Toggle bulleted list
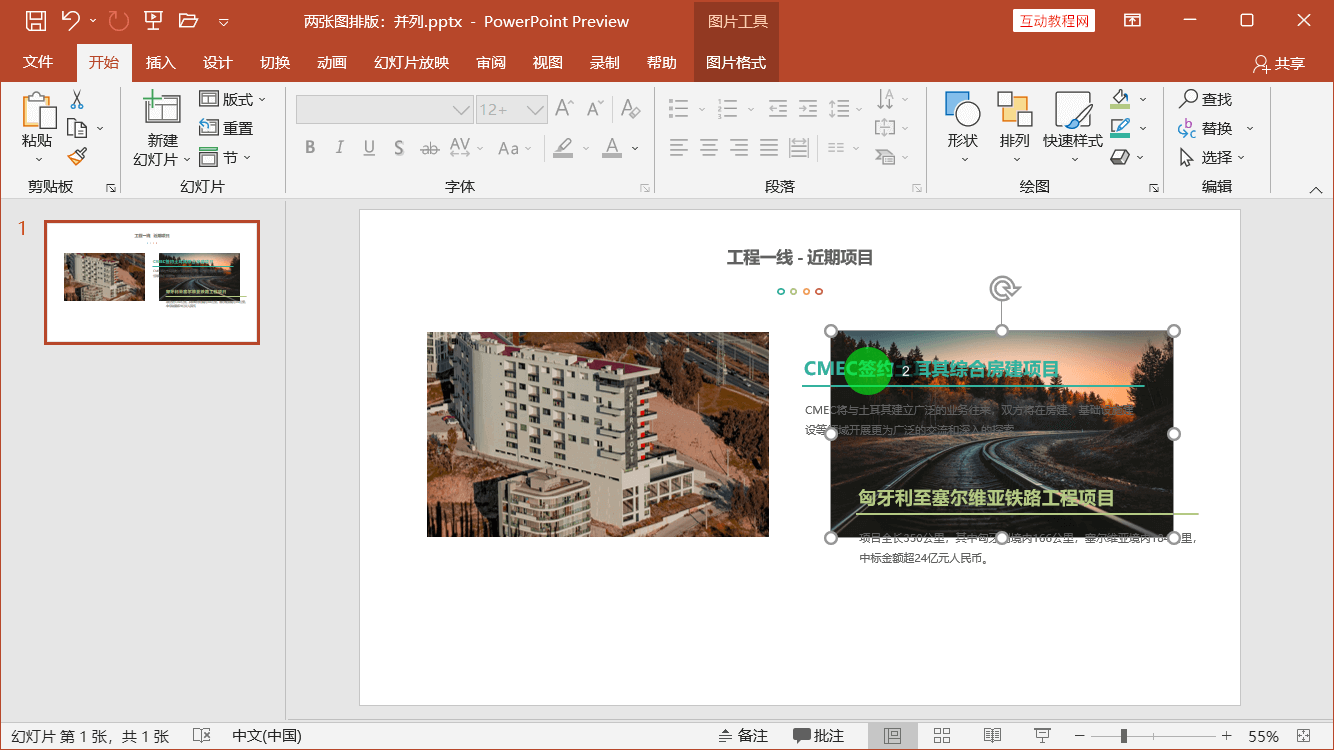 pos(679,108)
